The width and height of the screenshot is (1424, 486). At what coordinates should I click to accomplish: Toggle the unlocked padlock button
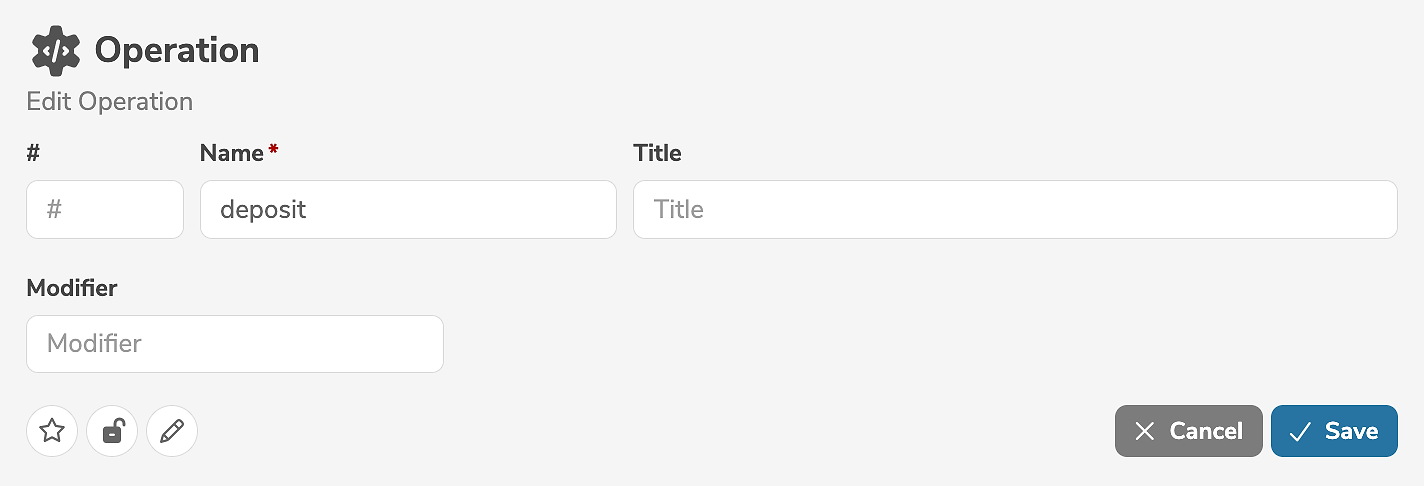[112, 431]
